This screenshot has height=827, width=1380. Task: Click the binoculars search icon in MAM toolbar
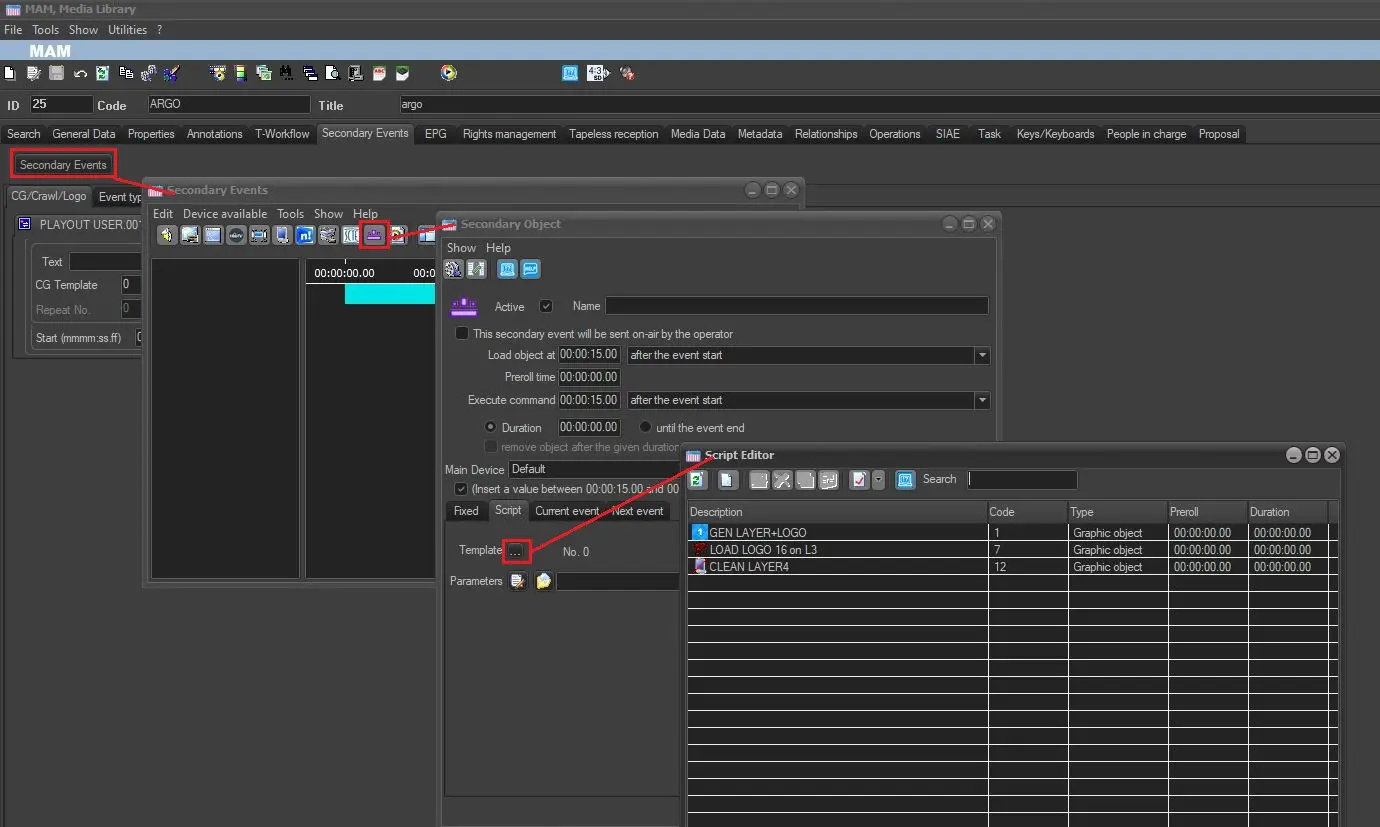pos(287,73)
